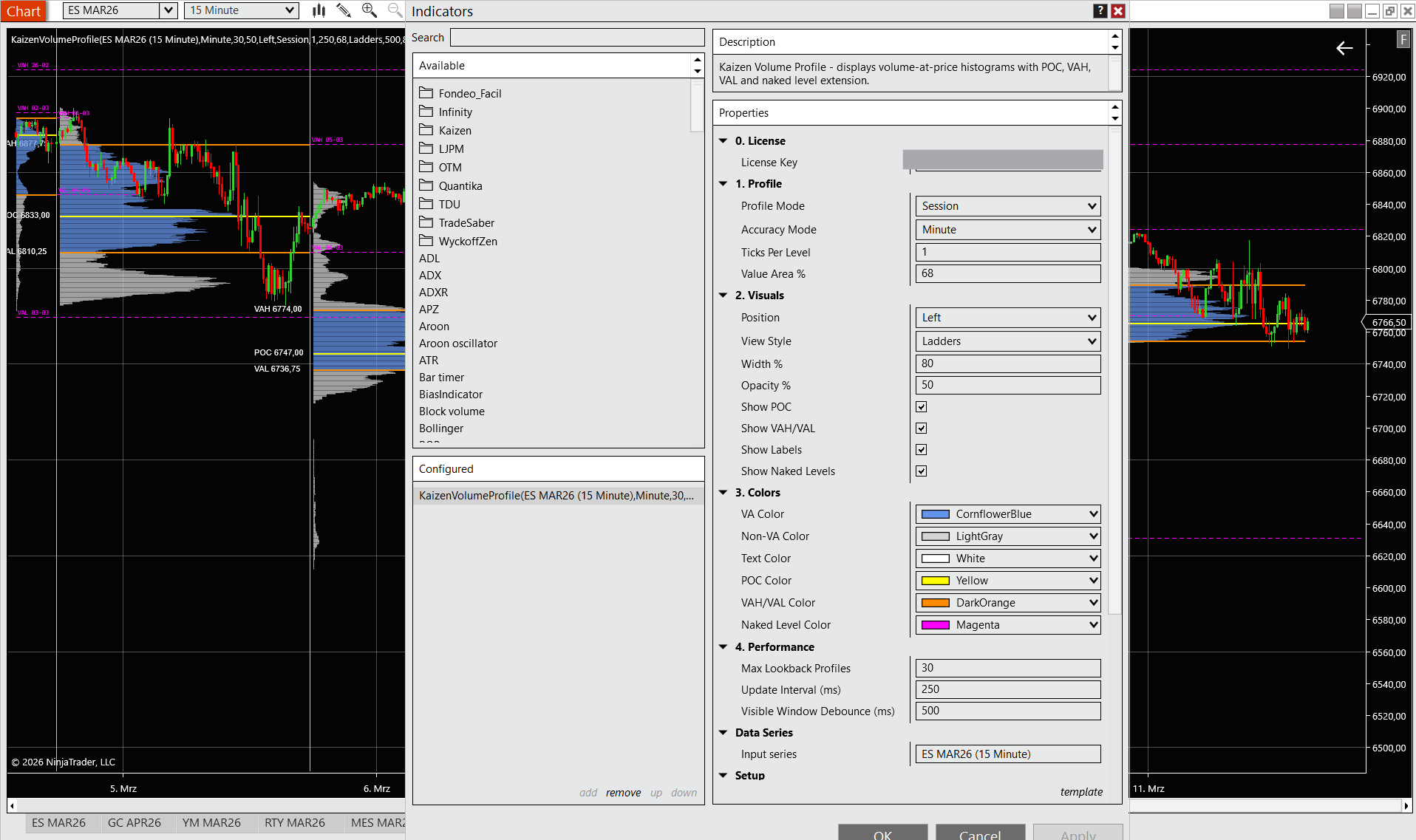Switch to the RTY MAR26 tab
The height and width of the screenshot is (840, 1416).
coord(294,822)
